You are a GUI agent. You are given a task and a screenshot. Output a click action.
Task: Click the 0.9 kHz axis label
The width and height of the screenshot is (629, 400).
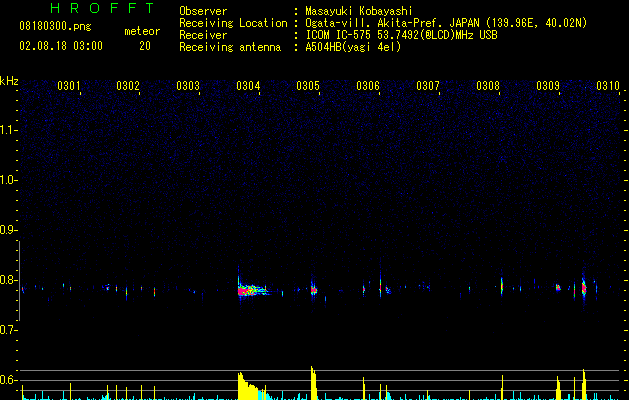coord(9,230)
